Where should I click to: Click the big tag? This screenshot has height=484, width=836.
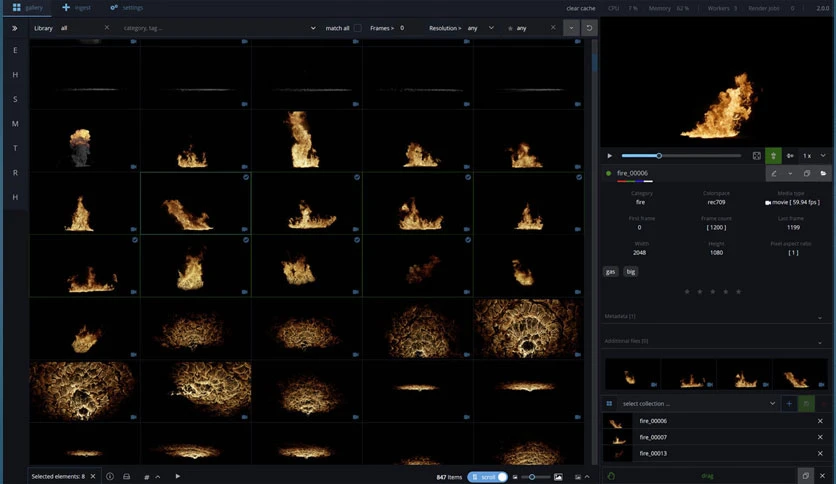tap(631, 272)
